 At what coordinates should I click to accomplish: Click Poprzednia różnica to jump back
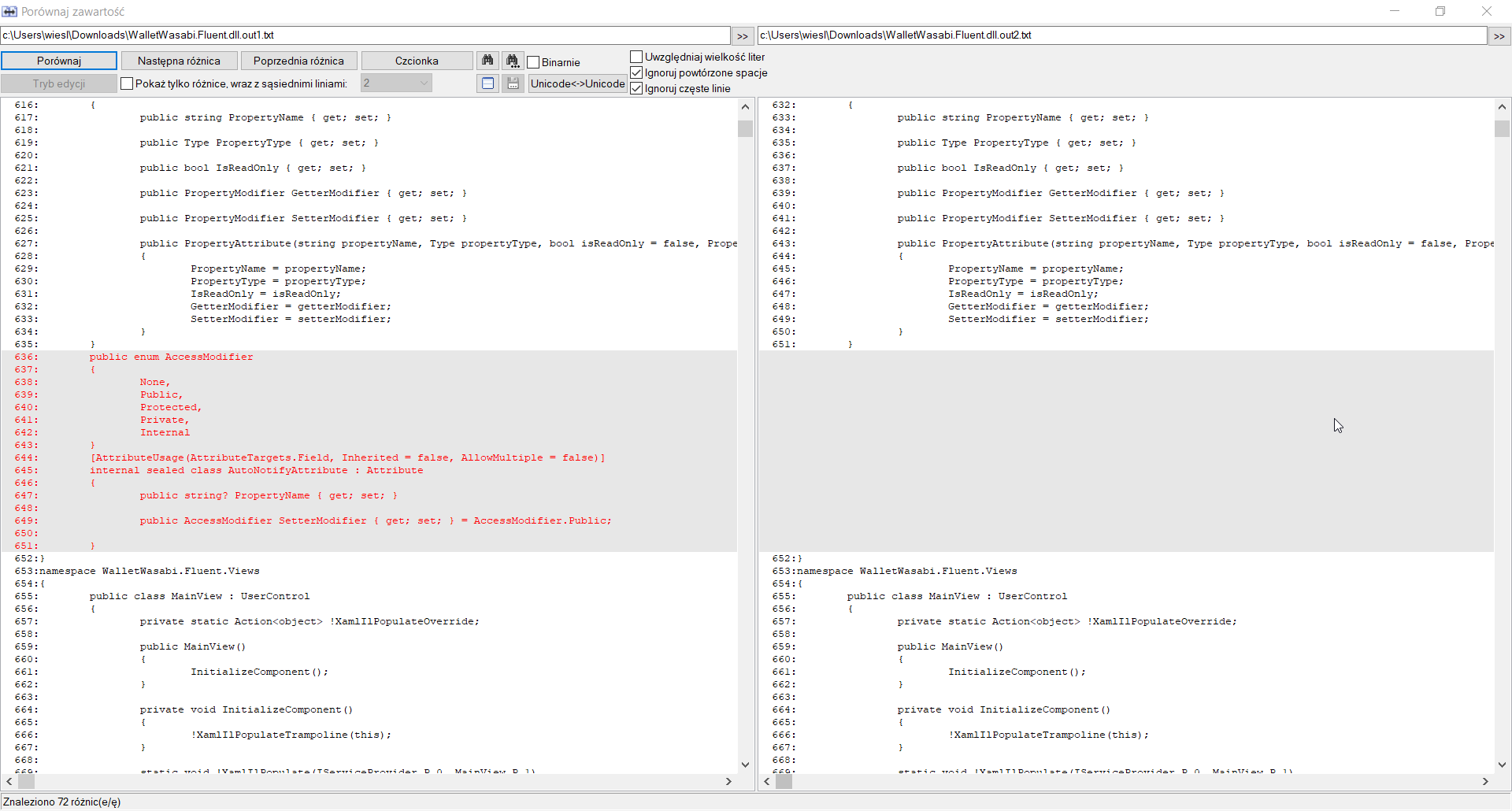tap(298, 60)
